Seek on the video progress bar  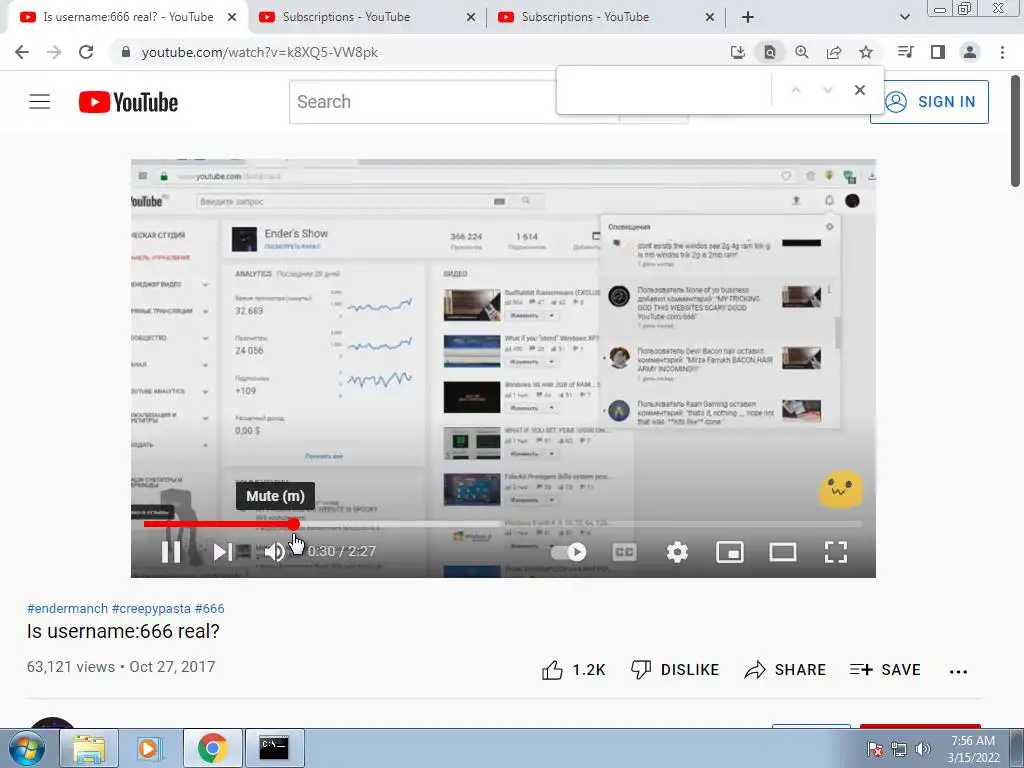[503, 524]
